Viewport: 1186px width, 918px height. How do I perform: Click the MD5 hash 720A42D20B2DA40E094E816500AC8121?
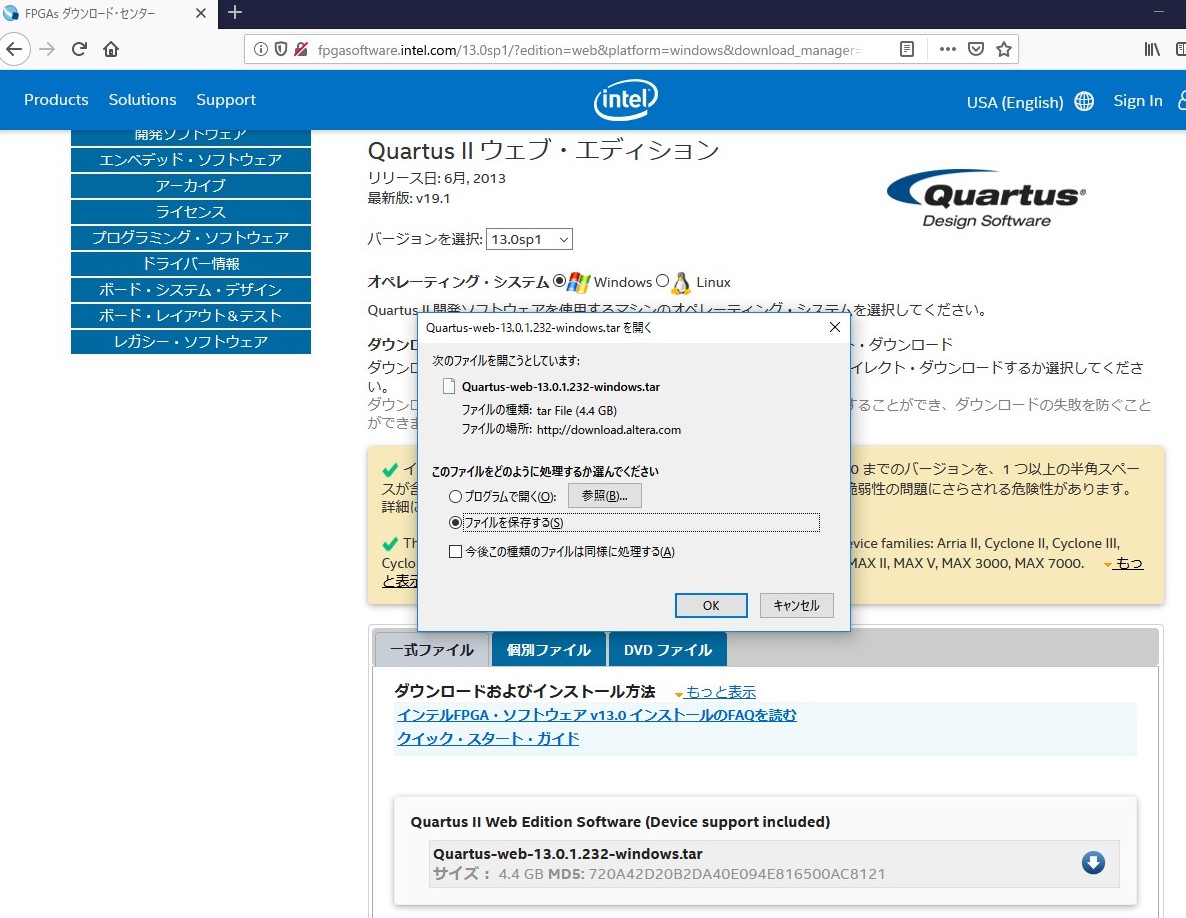click(737, 874)
